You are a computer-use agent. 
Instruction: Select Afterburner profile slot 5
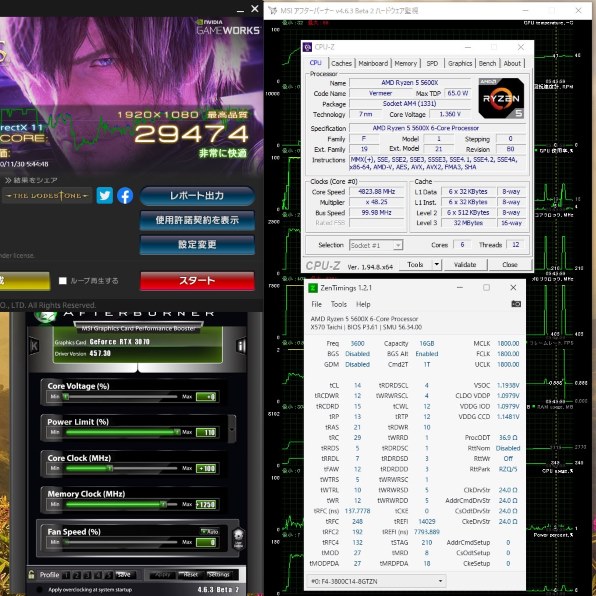point(108,575)
